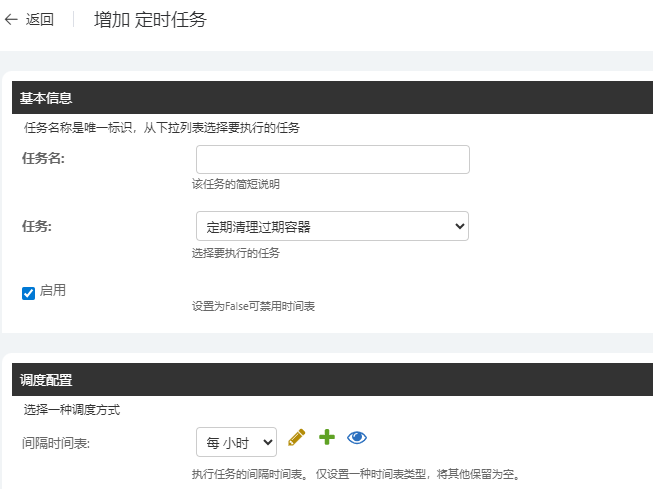Screen dimensions: 653x489
Task: Click the arrow on the 定期清理过期容器 select box
Action: coord(459,226)
